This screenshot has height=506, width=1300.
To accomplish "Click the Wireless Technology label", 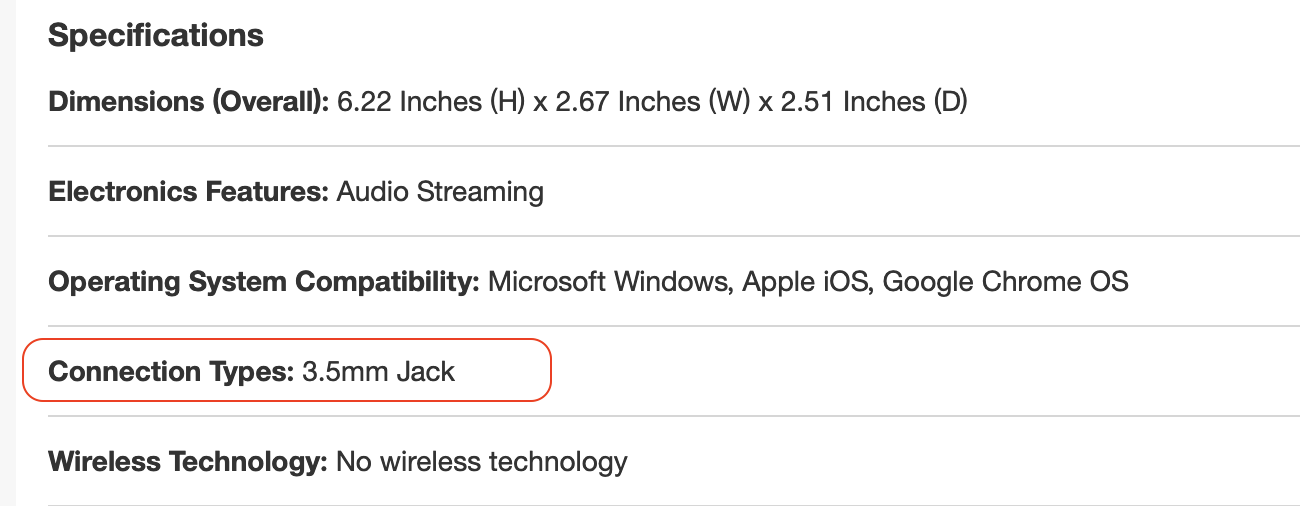I will (188, 462).
